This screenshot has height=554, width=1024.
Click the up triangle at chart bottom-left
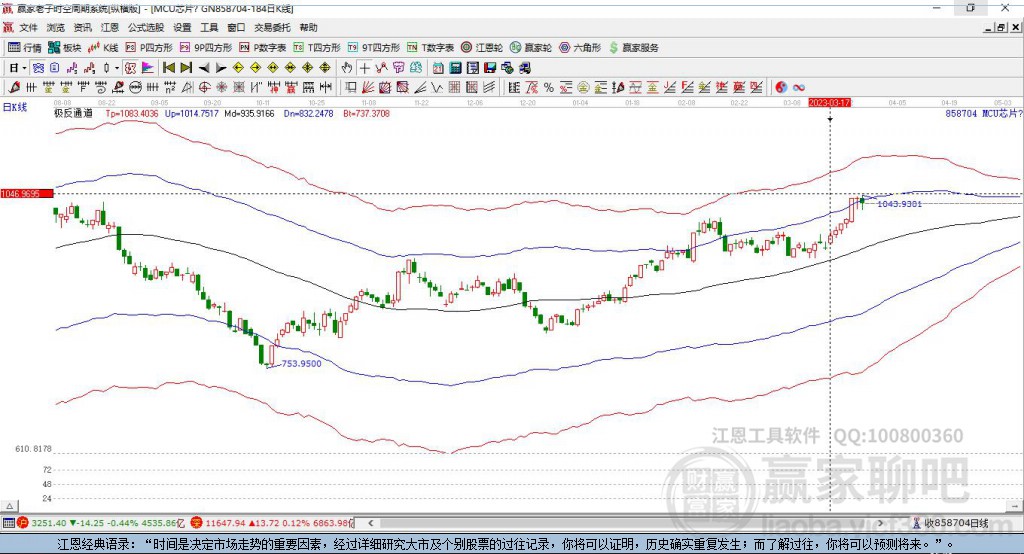click(9, 506)
